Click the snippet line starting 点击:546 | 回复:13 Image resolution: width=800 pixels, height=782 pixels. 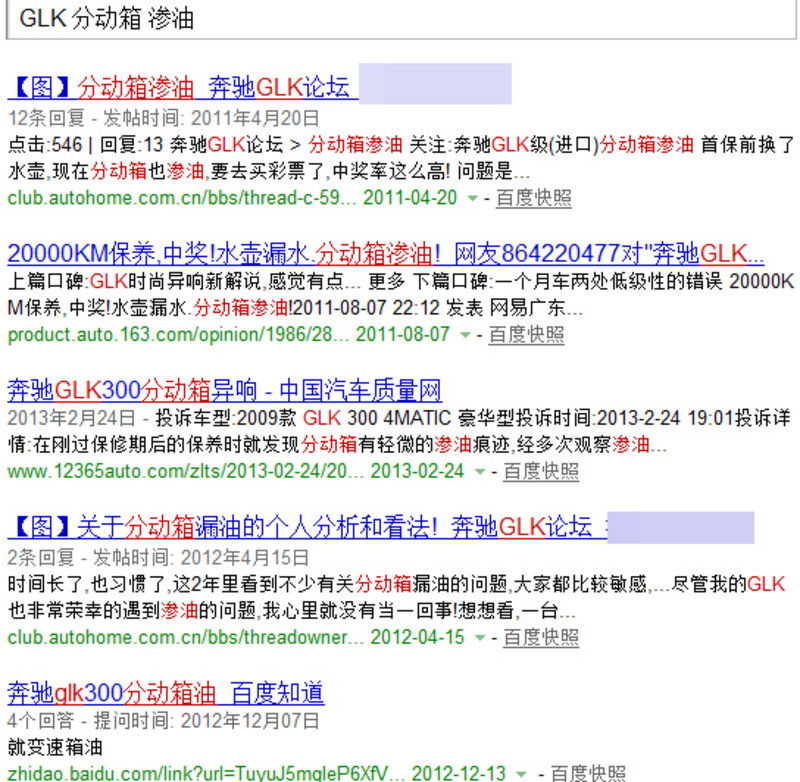[x=401, y=145]
